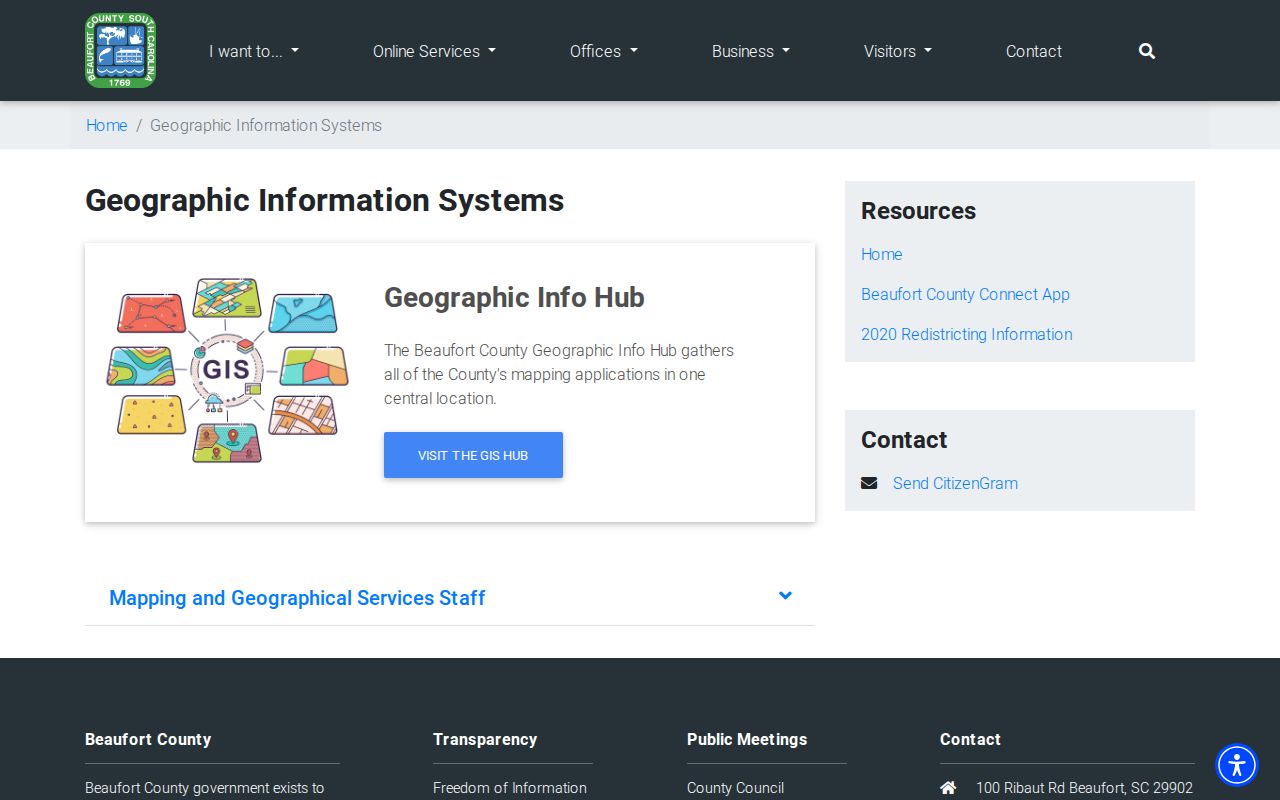Open County Council footer link
Viewport: 1280px width, 800px height.
pos(735,788)
